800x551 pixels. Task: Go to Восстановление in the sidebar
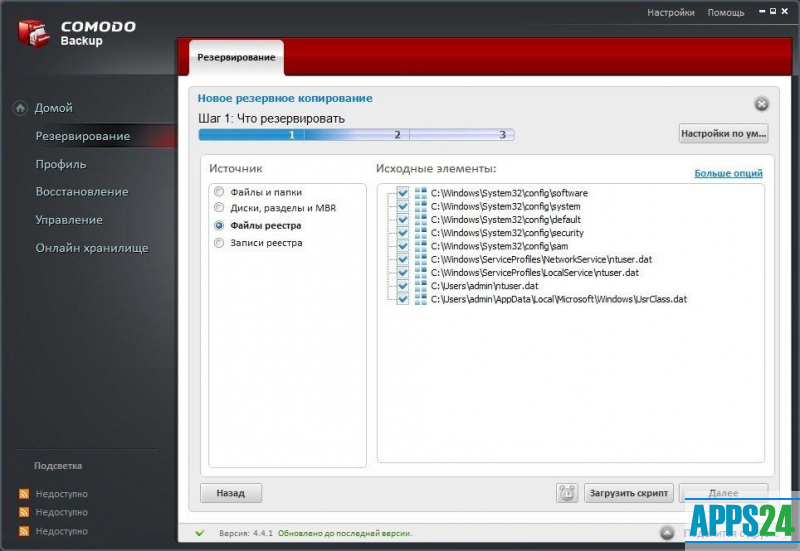click(x=82, y=192)
